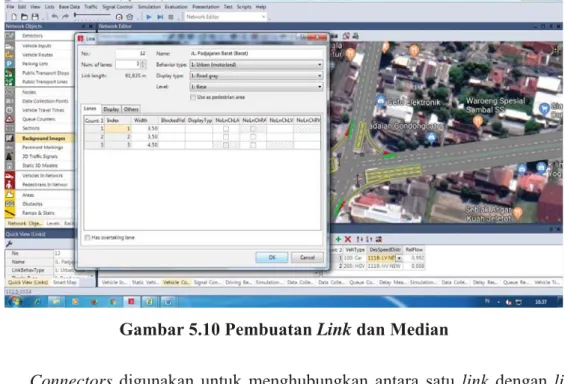Select Pedestrians In Network icon
The height and width of the screenshot is (384, 565).
[x=9, y=184]
